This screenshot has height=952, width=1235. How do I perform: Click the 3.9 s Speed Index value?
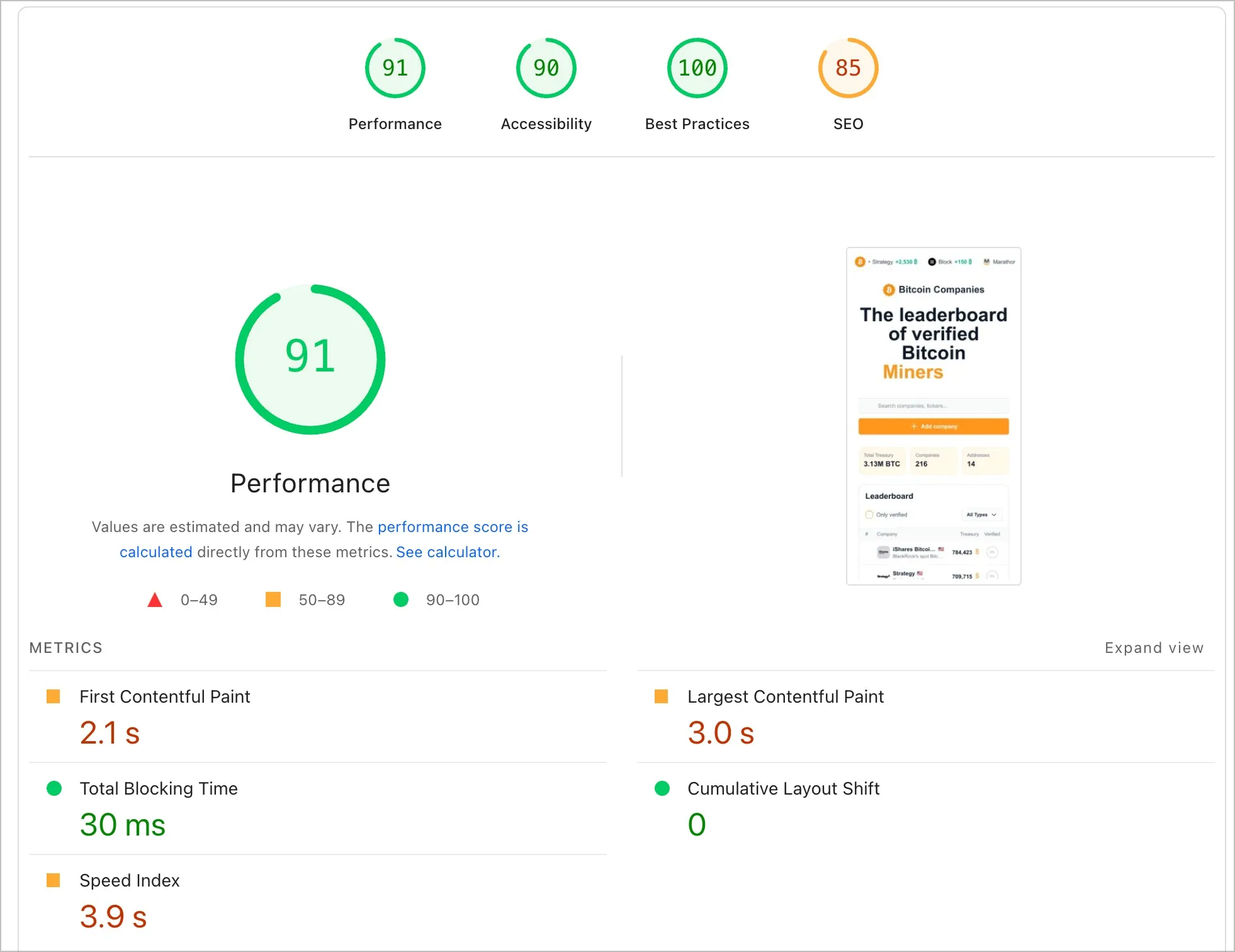113,917
